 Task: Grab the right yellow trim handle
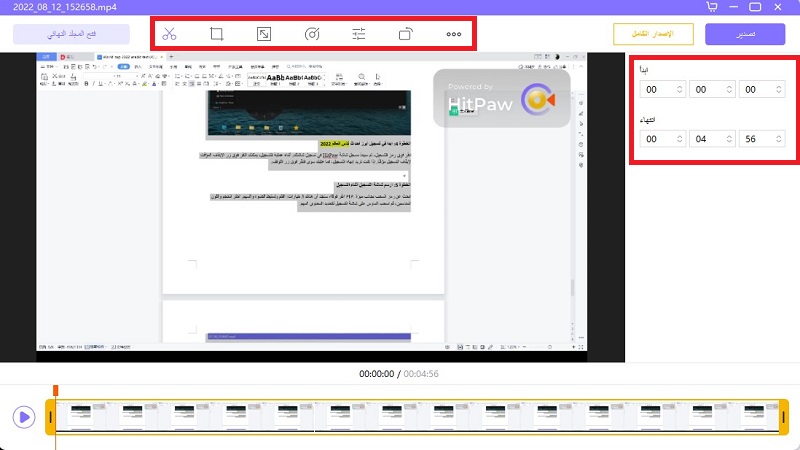[x=783, y=417]
